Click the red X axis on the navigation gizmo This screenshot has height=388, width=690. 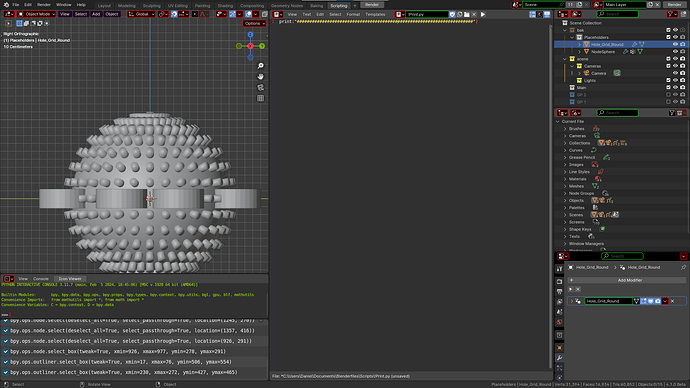click(250, 46)
